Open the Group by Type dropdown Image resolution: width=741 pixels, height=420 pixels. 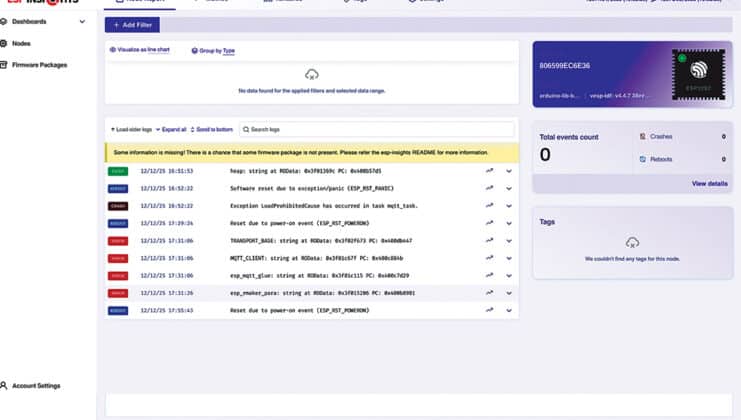point(229,51)
